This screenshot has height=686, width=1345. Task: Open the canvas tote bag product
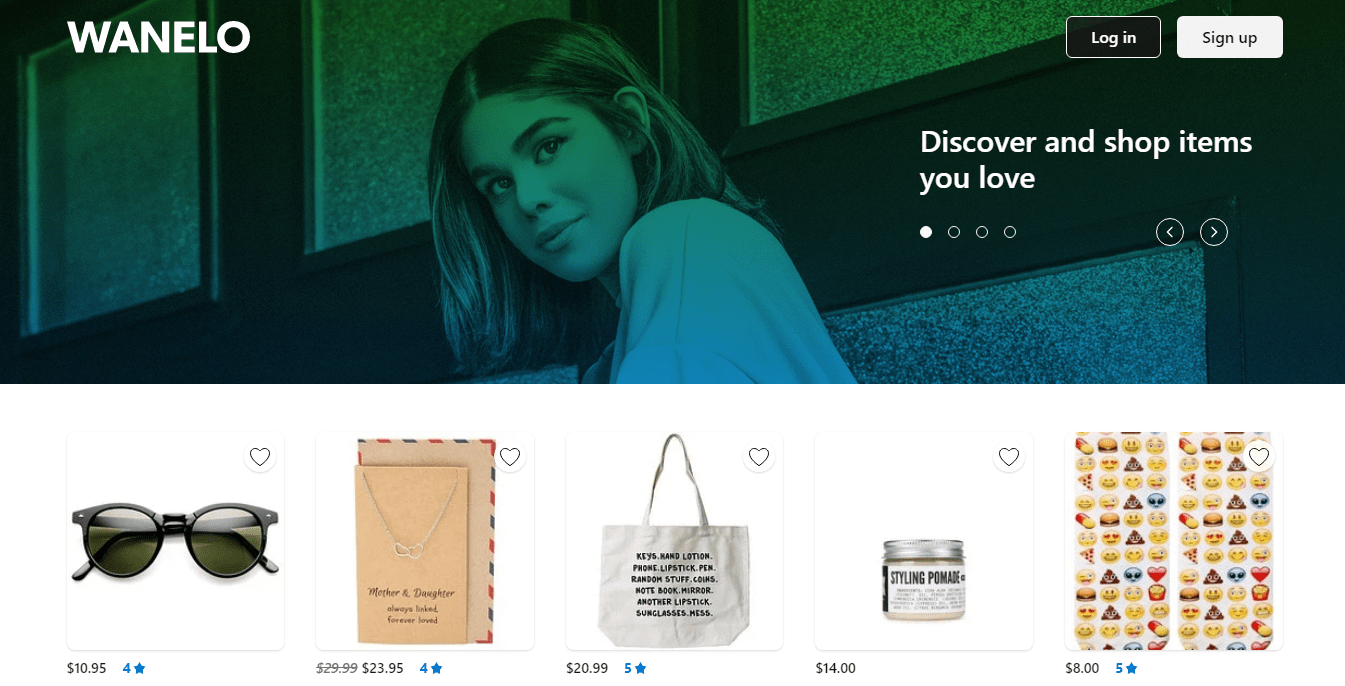[674, 541]
